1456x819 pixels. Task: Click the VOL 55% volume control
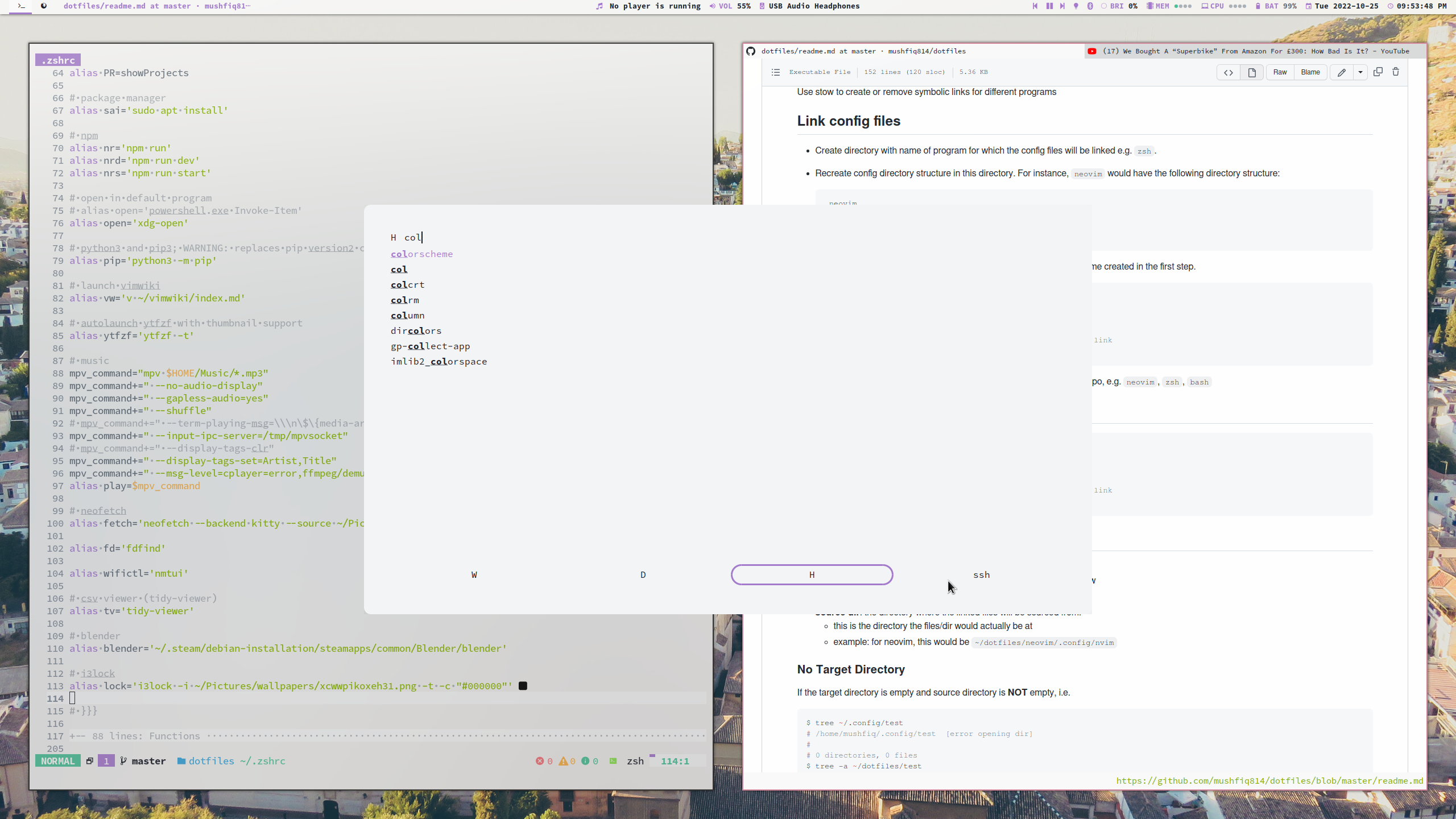730,6
